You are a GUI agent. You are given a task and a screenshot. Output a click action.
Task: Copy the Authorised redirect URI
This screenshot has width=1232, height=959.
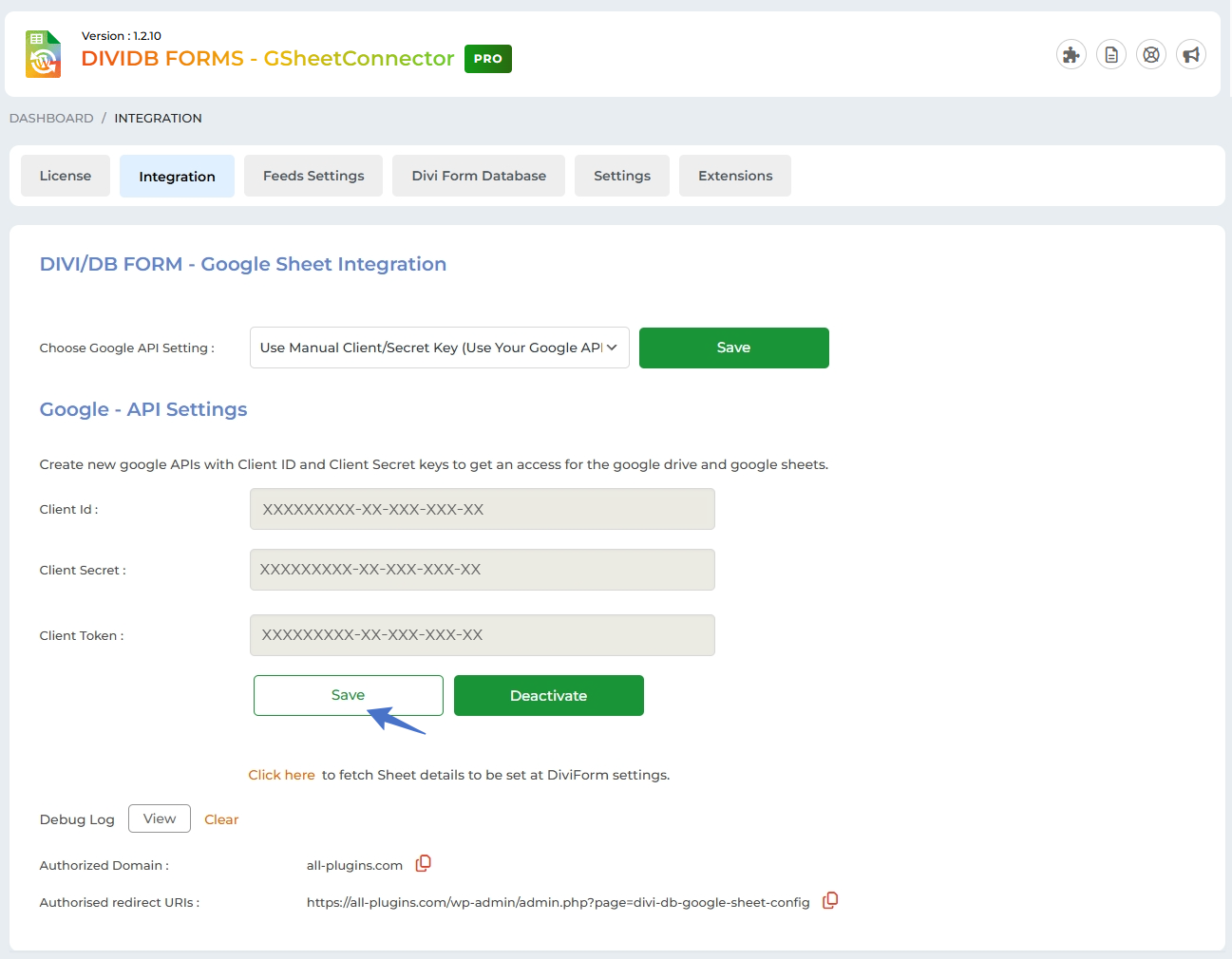(830, 900)
